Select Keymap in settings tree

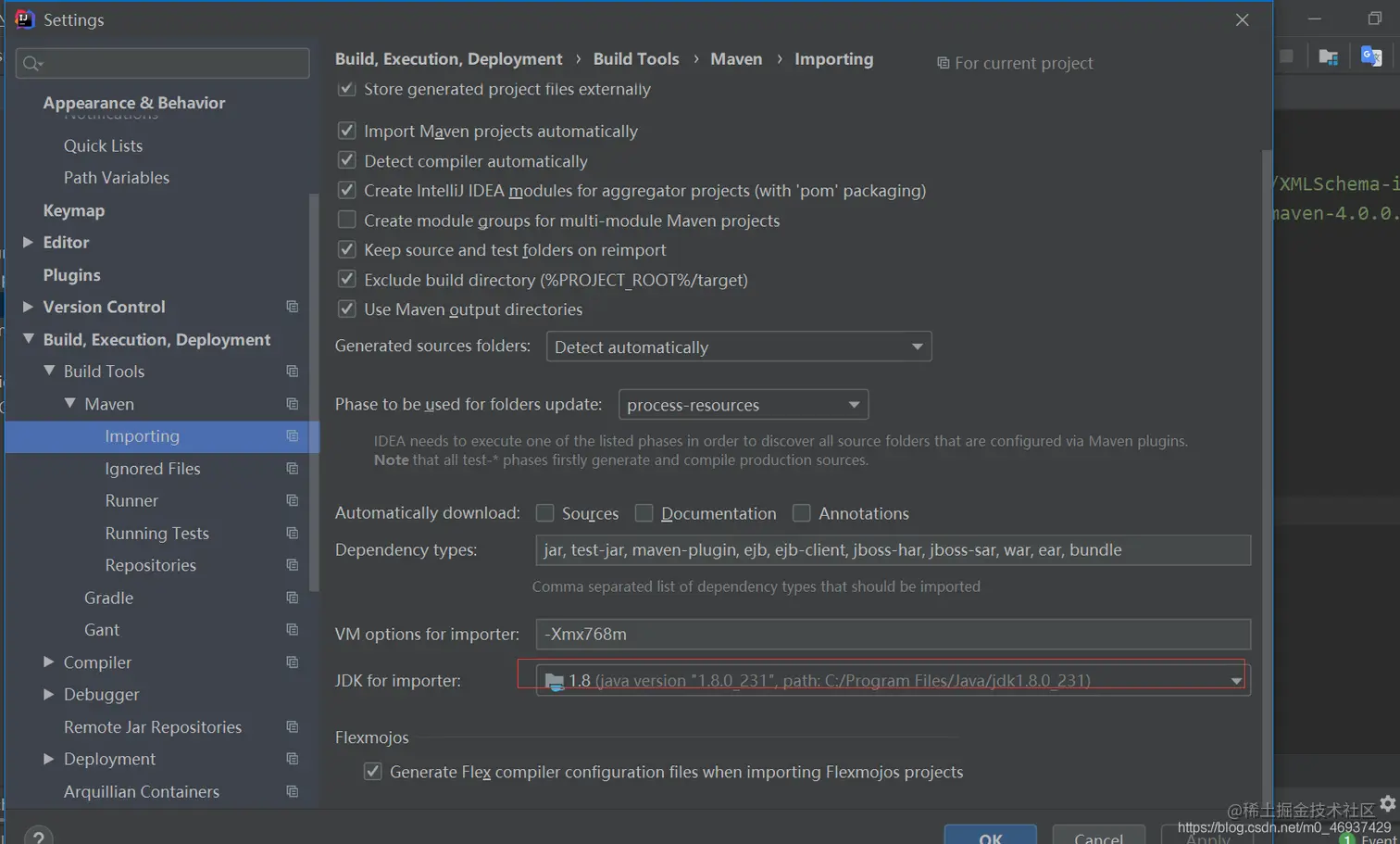[74, 210]
